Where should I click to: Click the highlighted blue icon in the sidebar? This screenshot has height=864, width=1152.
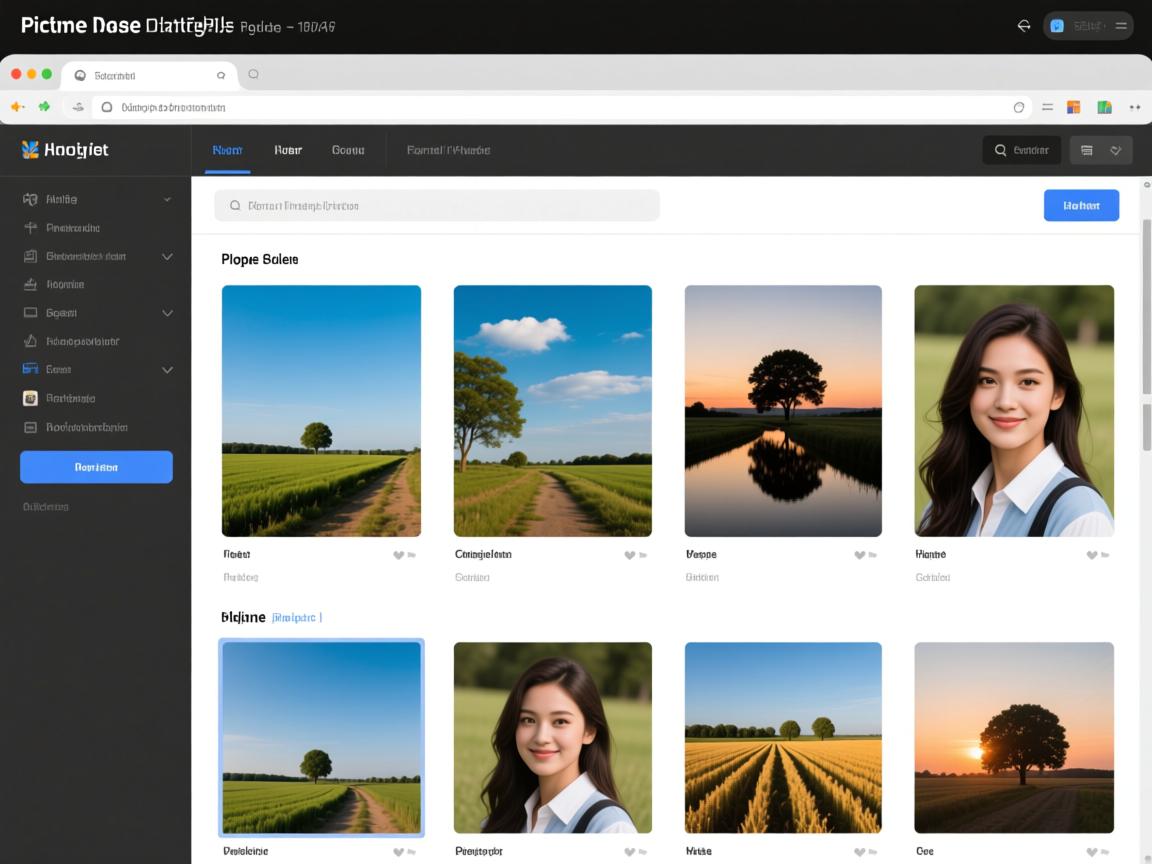tap(30, 369)
